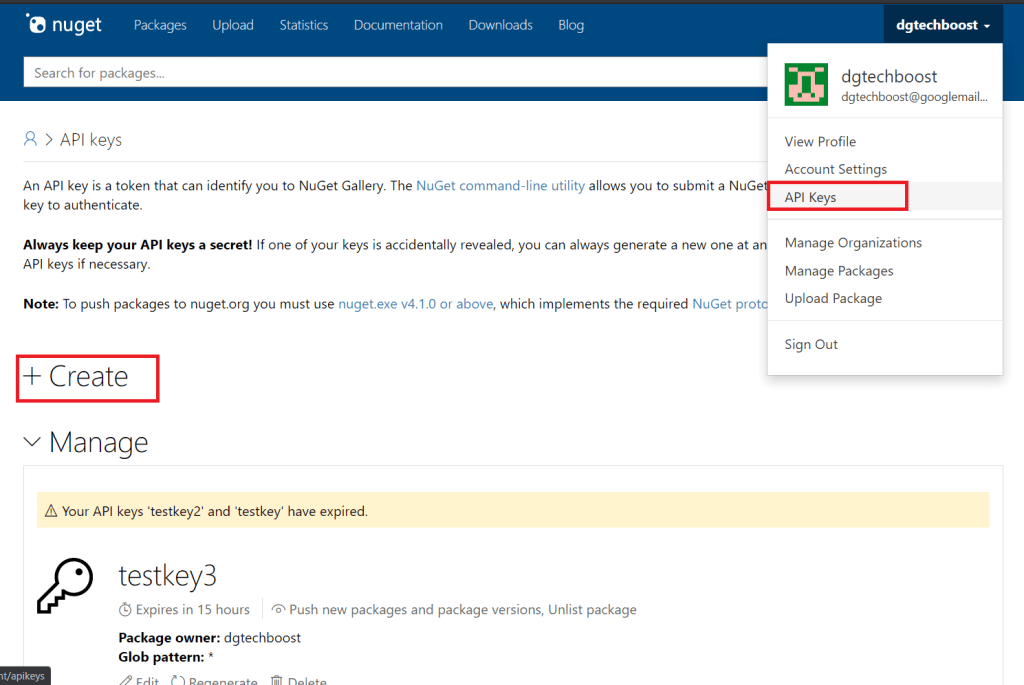Open the Packages page in navigation
1024x685 pixels.
pyautogui.click(x=160, y=25)
